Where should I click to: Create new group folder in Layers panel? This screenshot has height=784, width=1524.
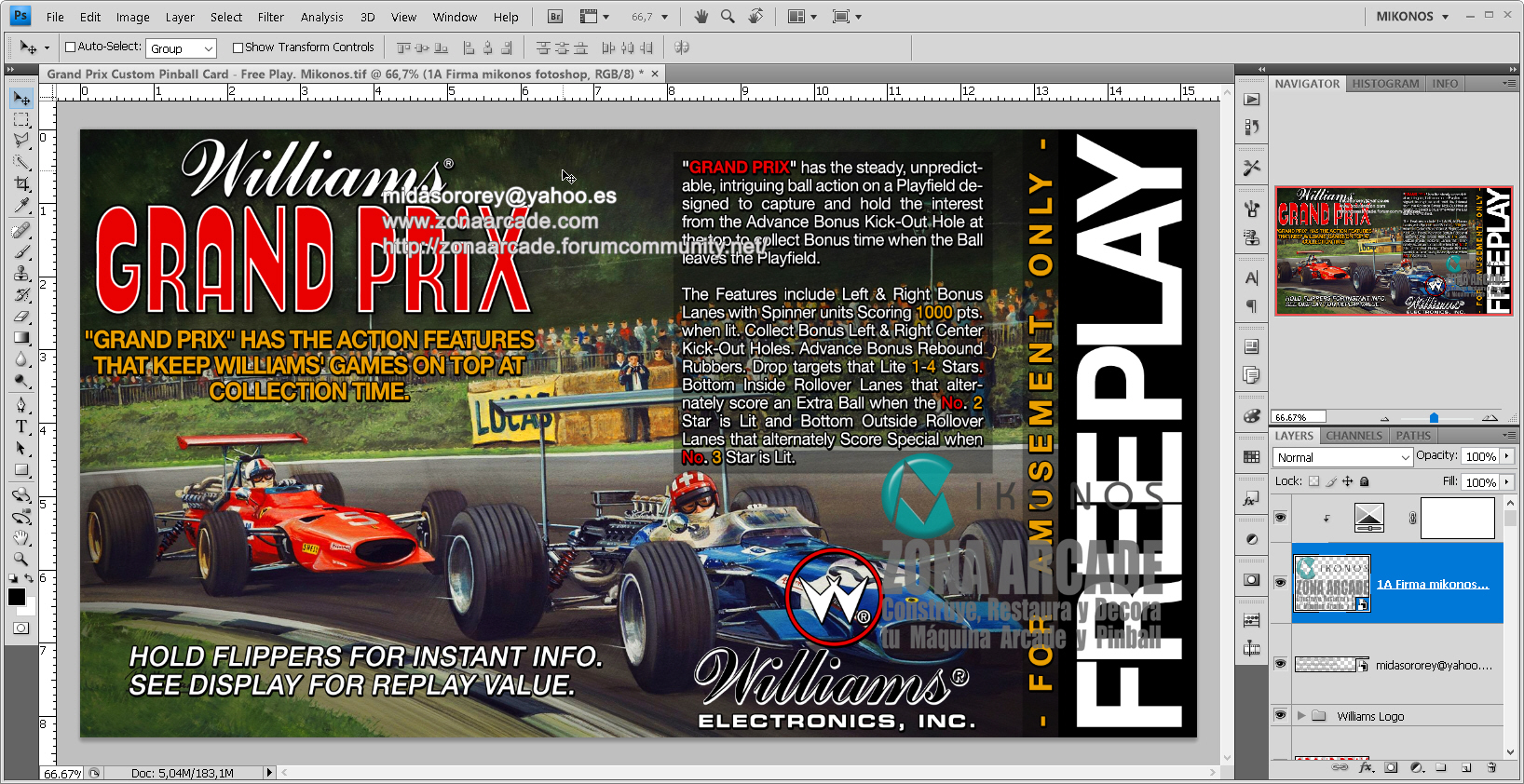pyautogui.click(x=1441, y=767)
